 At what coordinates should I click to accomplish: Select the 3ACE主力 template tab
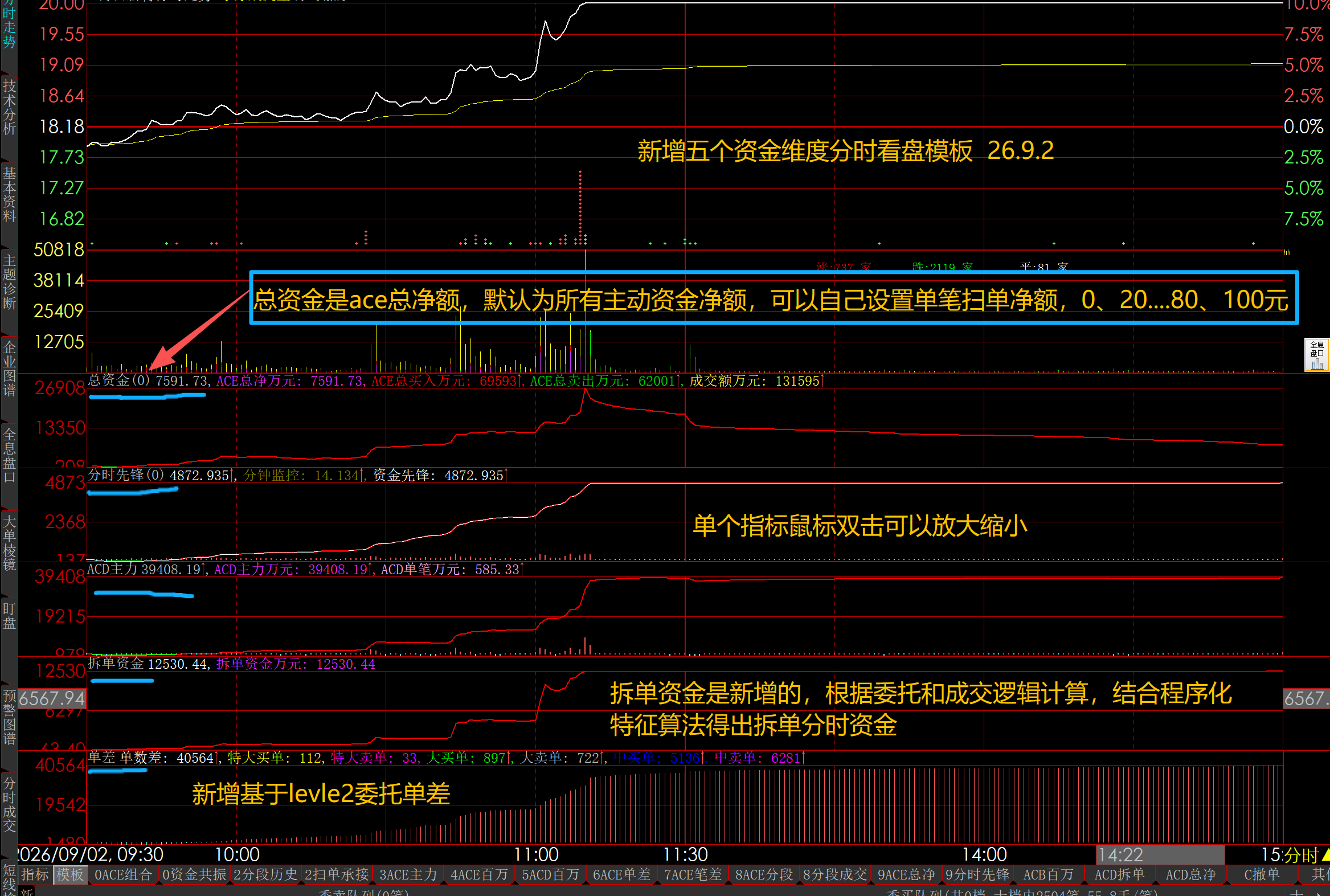click(408, 874)
